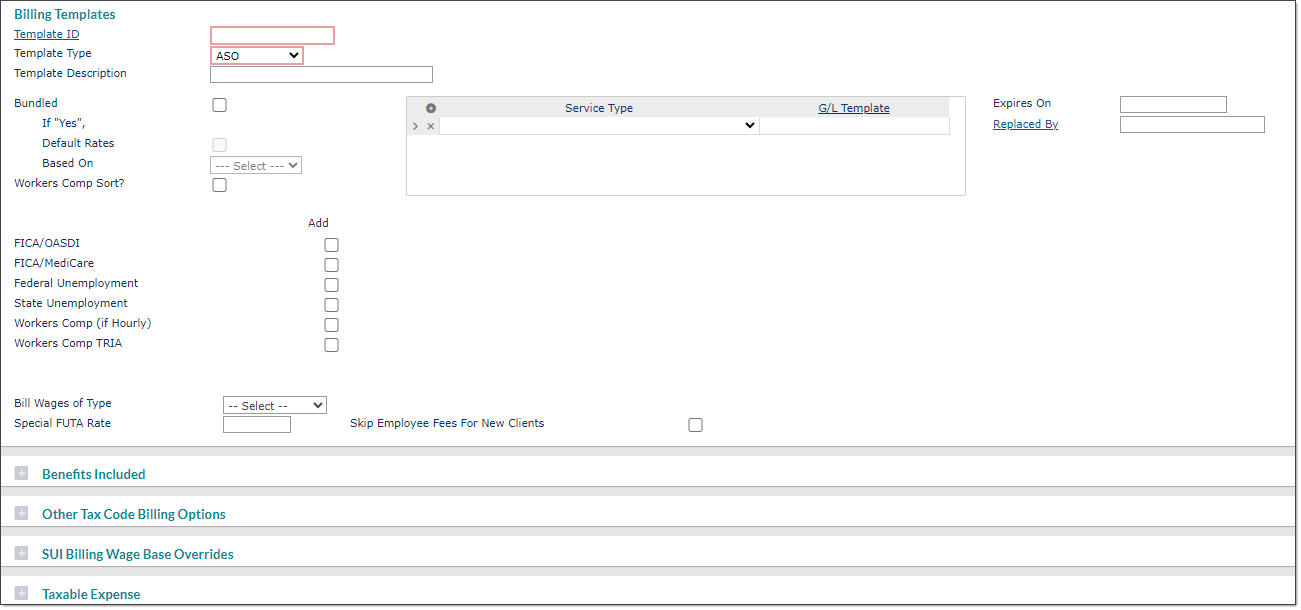Delete the Service Type row
1301x610 pixels.
430,126
